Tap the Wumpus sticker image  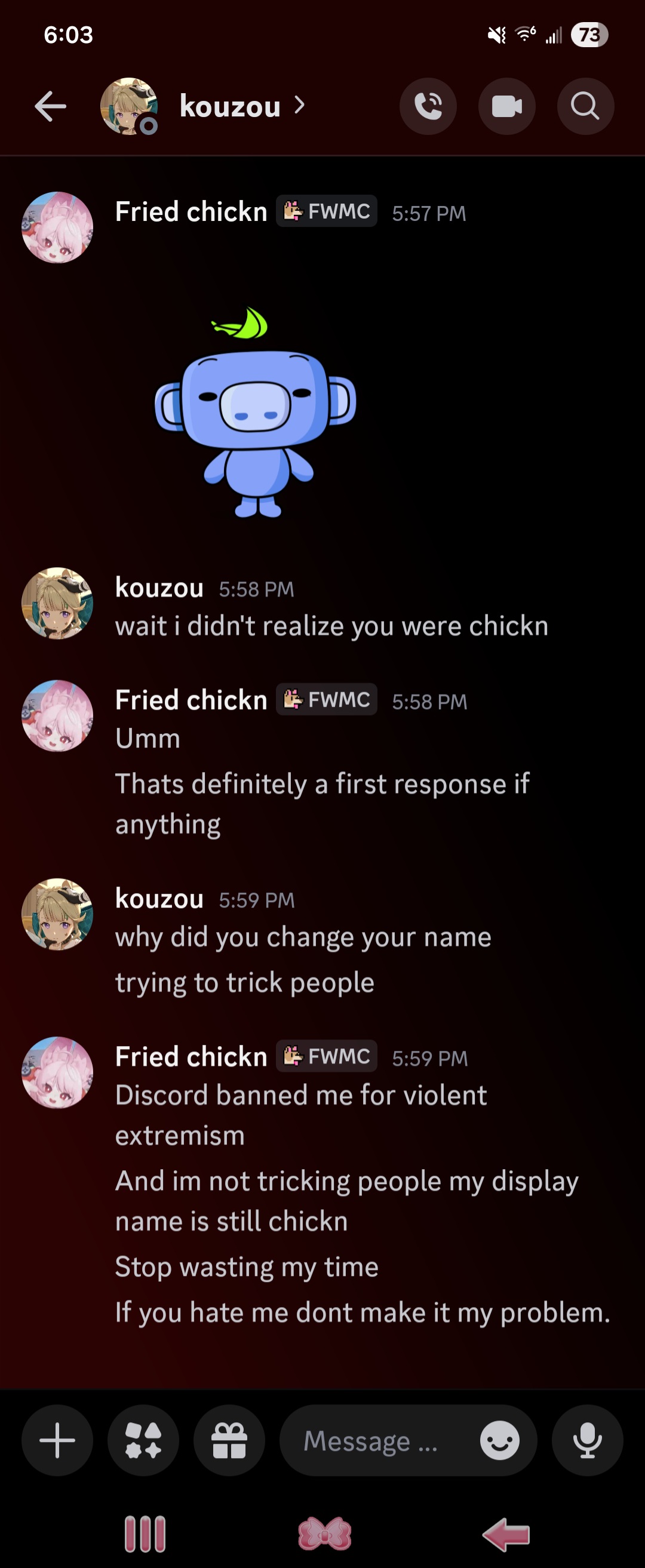click(255, 412)
